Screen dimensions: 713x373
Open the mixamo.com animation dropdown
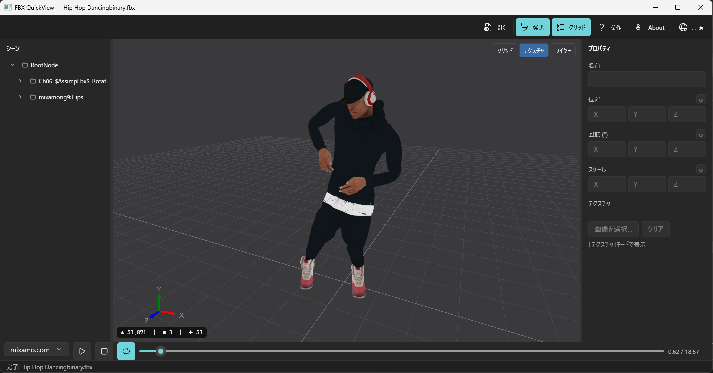point(36,350)
